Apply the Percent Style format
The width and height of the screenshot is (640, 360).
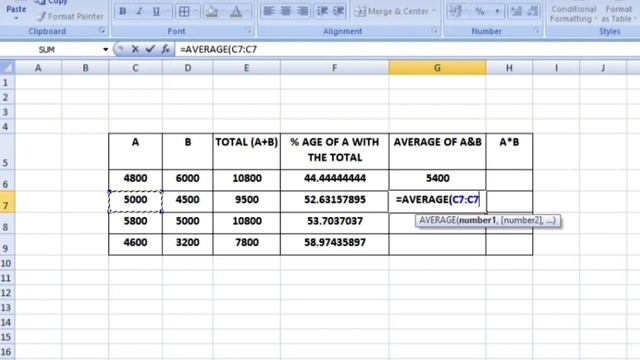480,11
